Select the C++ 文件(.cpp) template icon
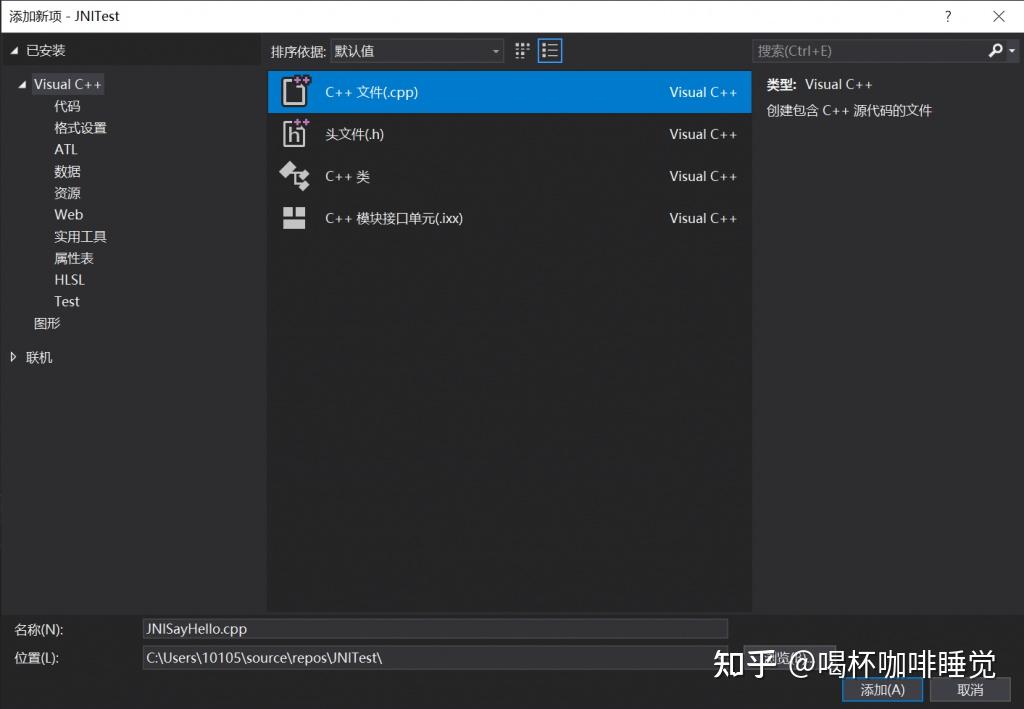Image resolution: width=1024 pixels, height=709 pixels. point(295,91)
